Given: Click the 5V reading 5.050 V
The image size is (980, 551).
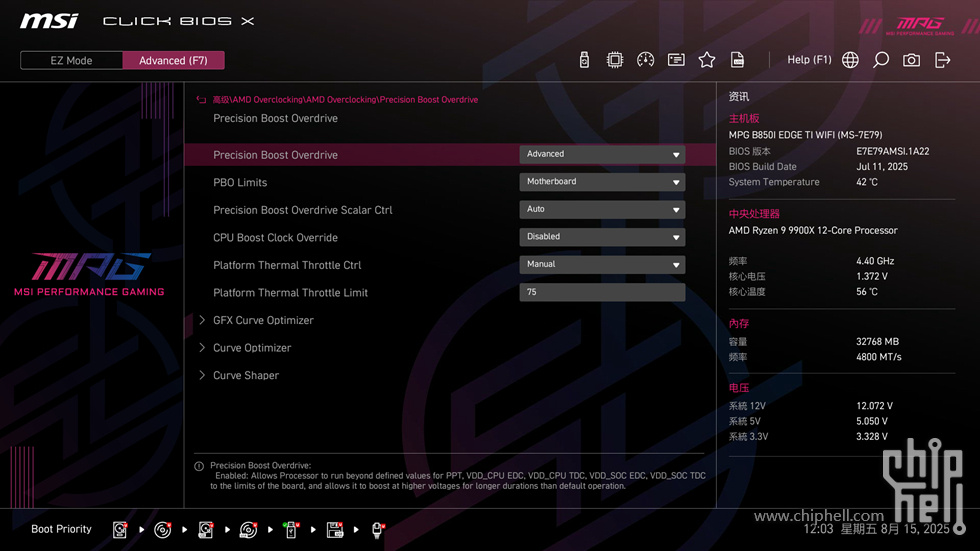Looking at the screenshot, I should (872, 421).
